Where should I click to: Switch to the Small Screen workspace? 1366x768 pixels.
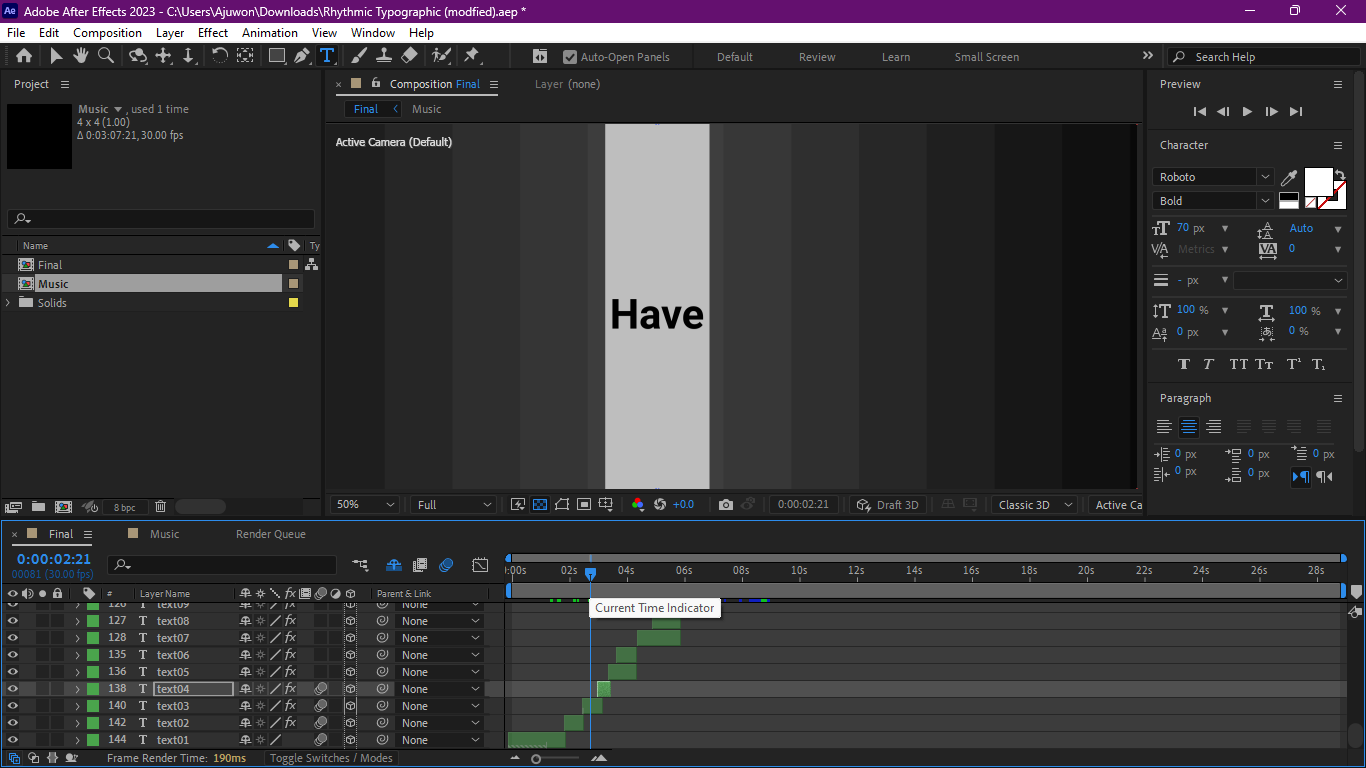pyautogui.click(x=986, y=57)
